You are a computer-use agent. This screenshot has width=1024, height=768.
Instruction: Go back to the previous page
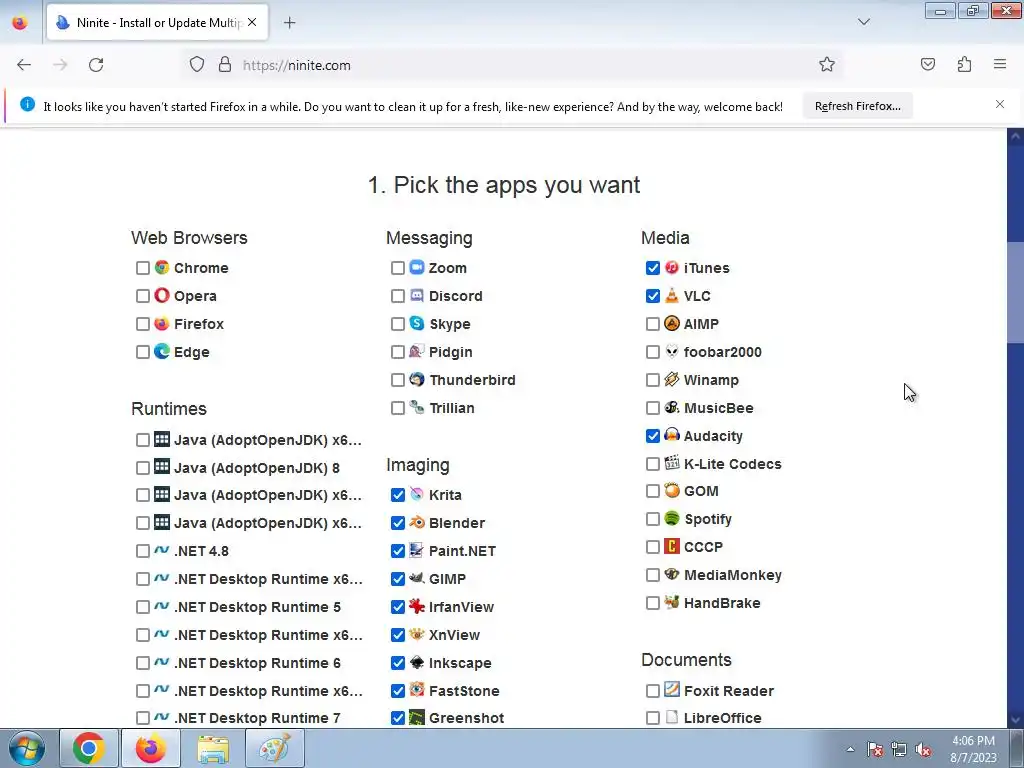point(24,65)
